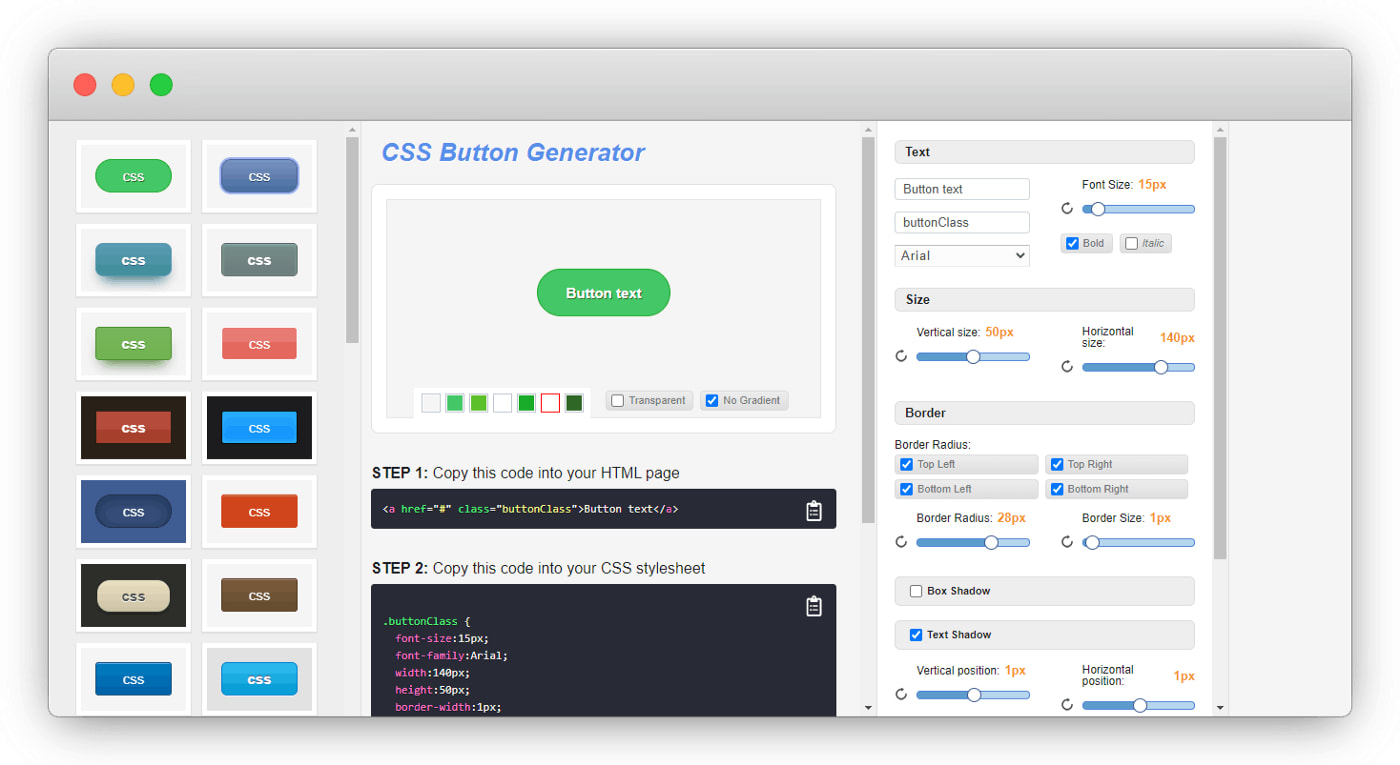Open the Arial font family dropdown

pyautogui.click(x=962, y=256)
